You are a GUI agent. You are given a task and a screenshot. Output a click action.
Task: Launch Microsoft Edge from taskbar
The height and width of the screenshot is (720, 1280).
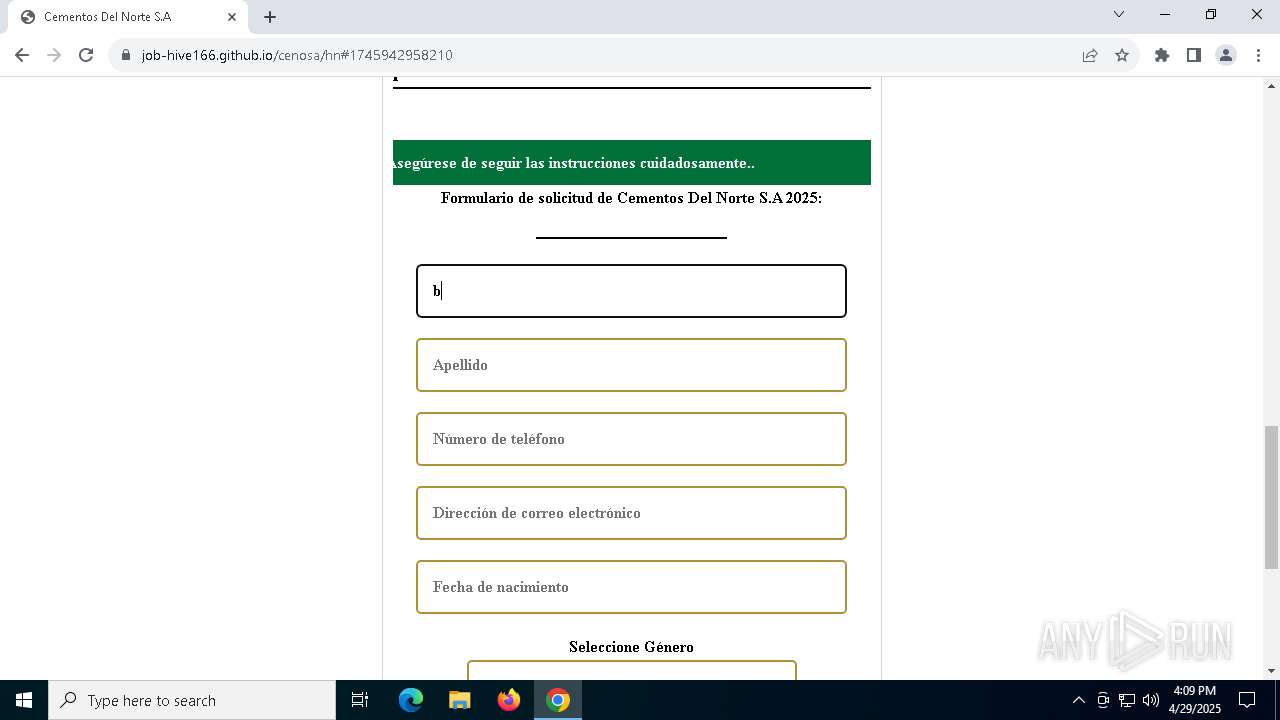[x=411, y=700]
